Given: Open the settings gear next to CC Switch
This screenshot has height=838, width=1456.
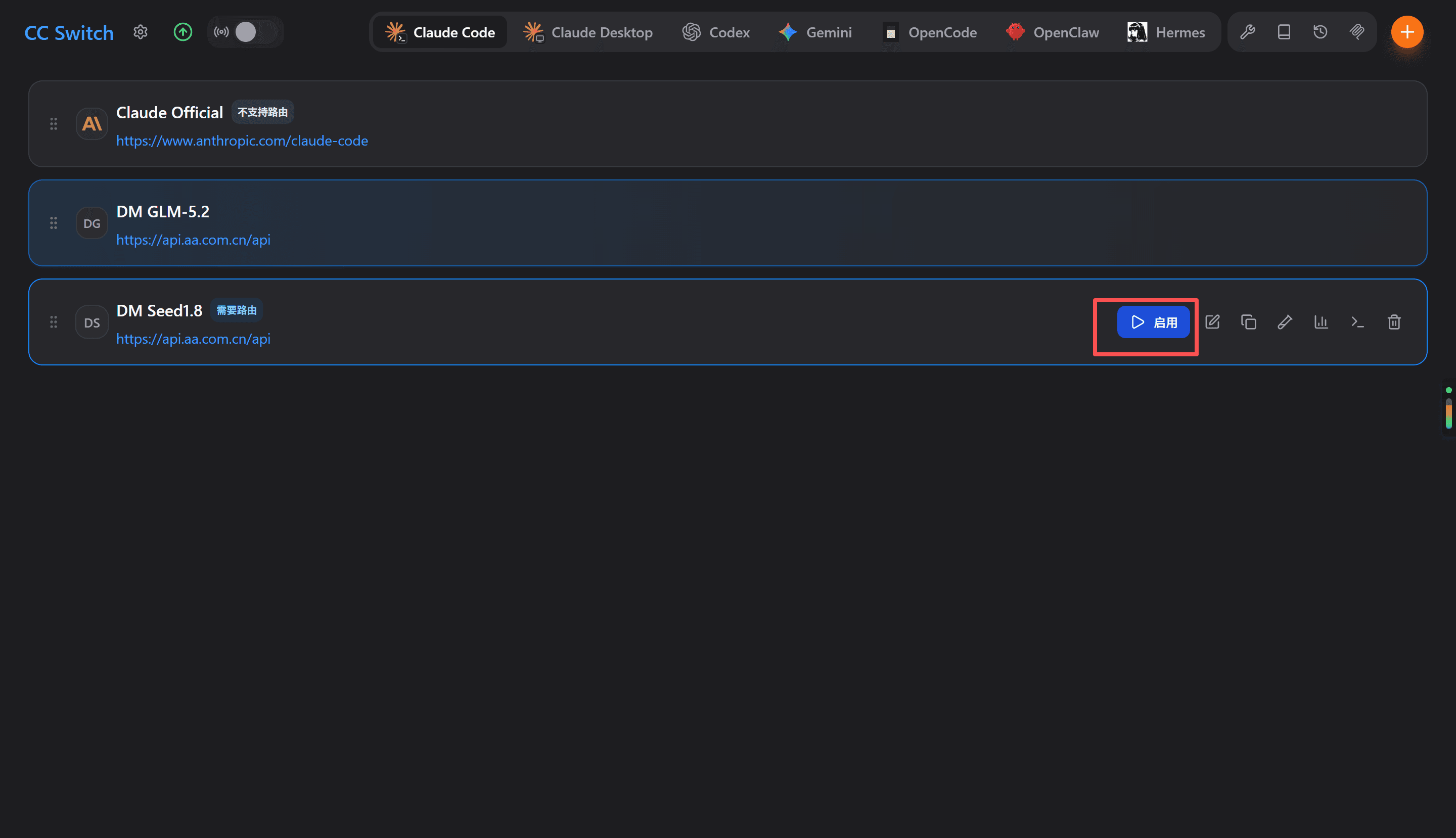Looking at the screenshot, I should click(x=141, y=32).
